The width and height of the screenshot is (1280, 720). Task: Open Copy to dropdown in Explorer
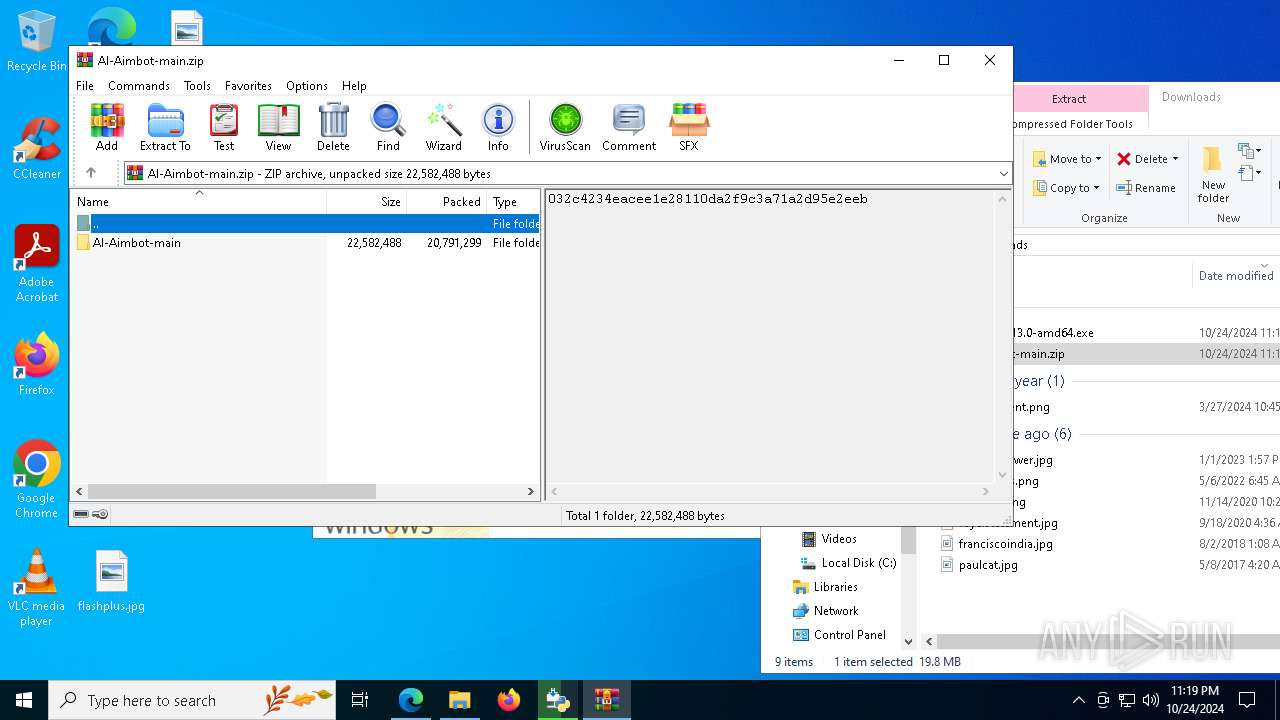pos(1067,188)
